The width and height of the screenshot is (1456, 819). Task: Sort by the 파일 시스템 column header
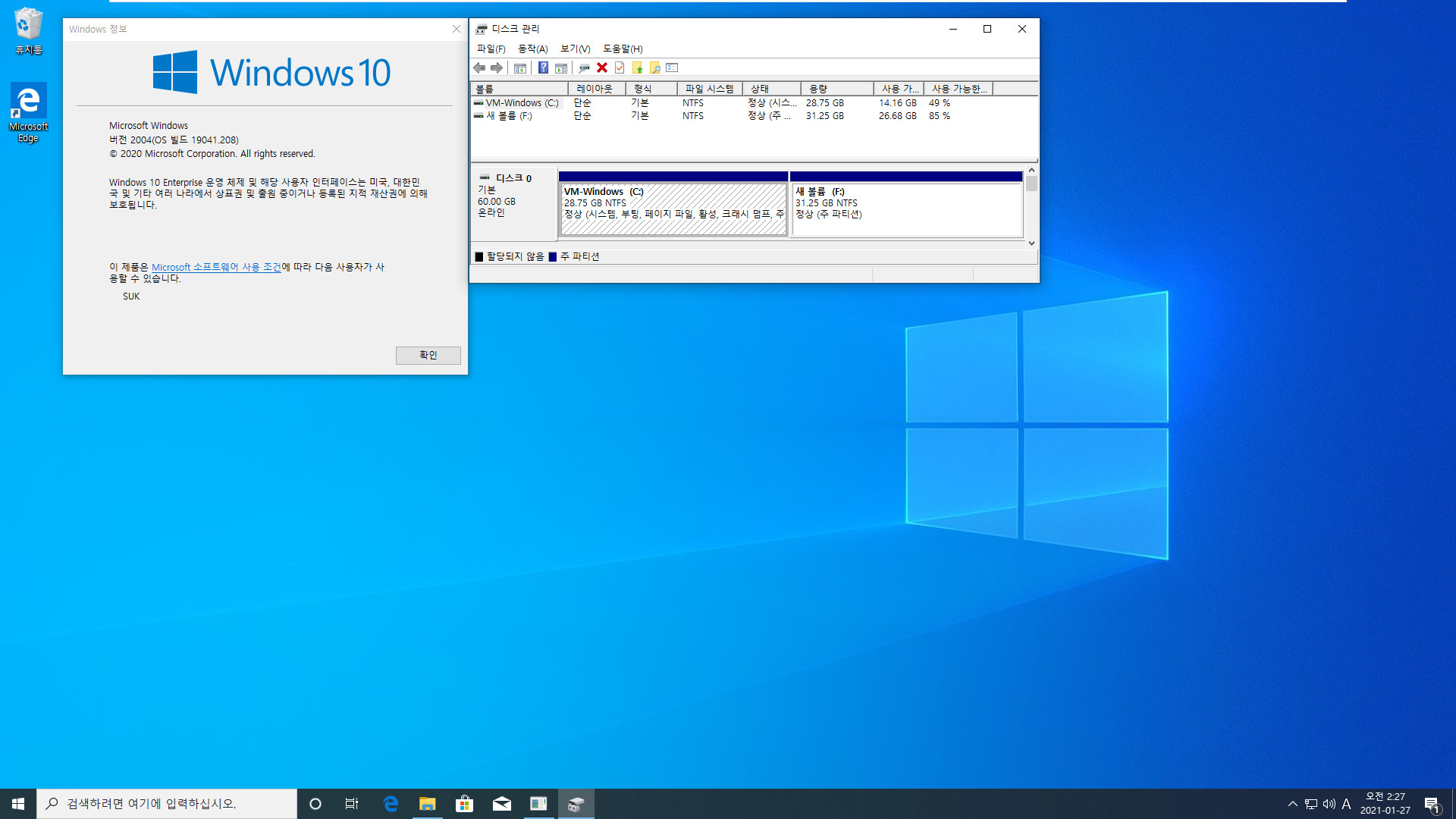point(710,89)
